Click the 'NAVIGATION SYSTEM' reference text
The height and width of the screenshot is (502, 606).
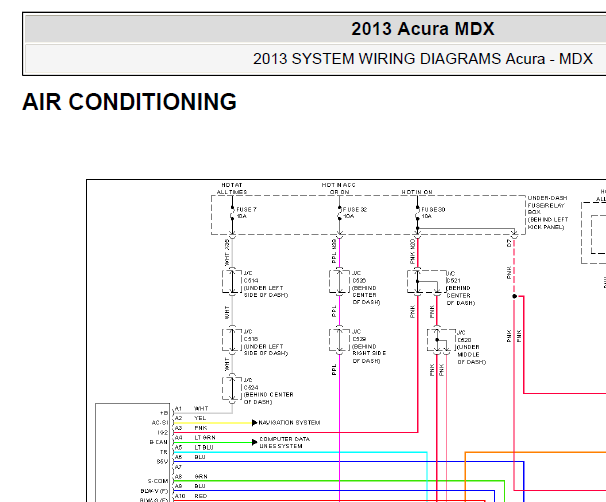point(289,423)
